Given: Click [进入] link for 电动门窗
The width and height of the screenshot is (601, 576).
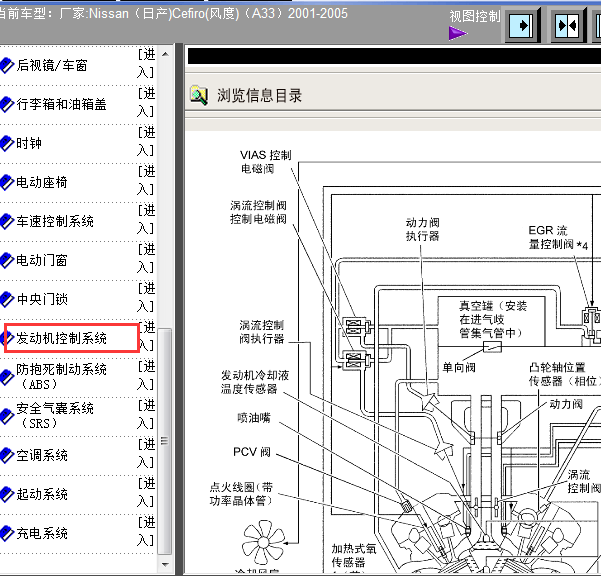Looking at the screenshot, I should tap(146, 258).
